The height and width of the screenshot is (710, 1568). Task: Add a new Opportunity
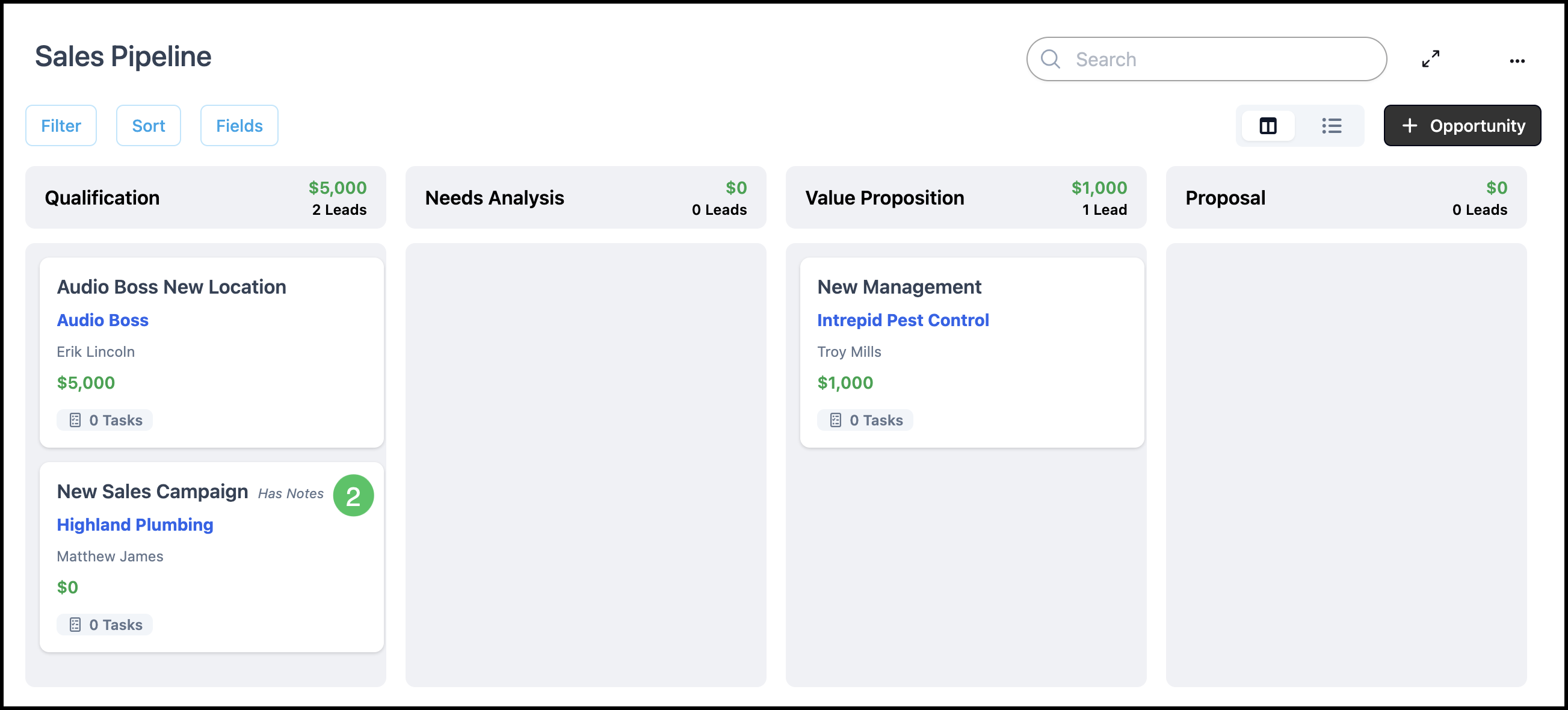1462,126
